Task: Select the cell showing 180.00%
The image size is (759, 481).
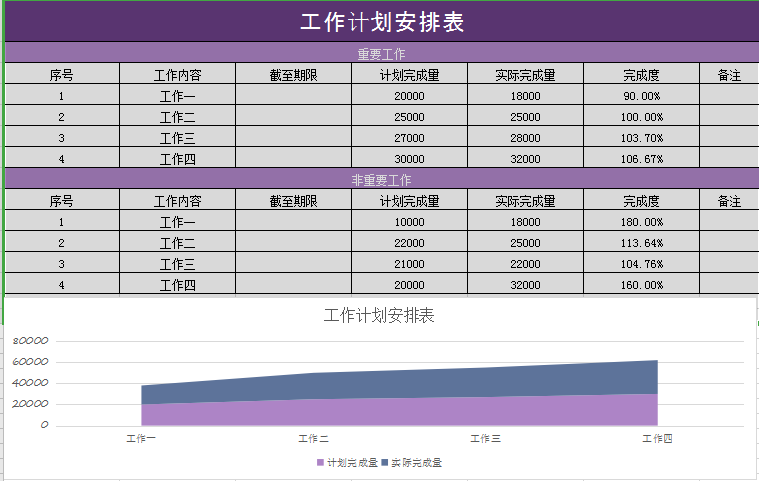Action: [x=641, y=222]
